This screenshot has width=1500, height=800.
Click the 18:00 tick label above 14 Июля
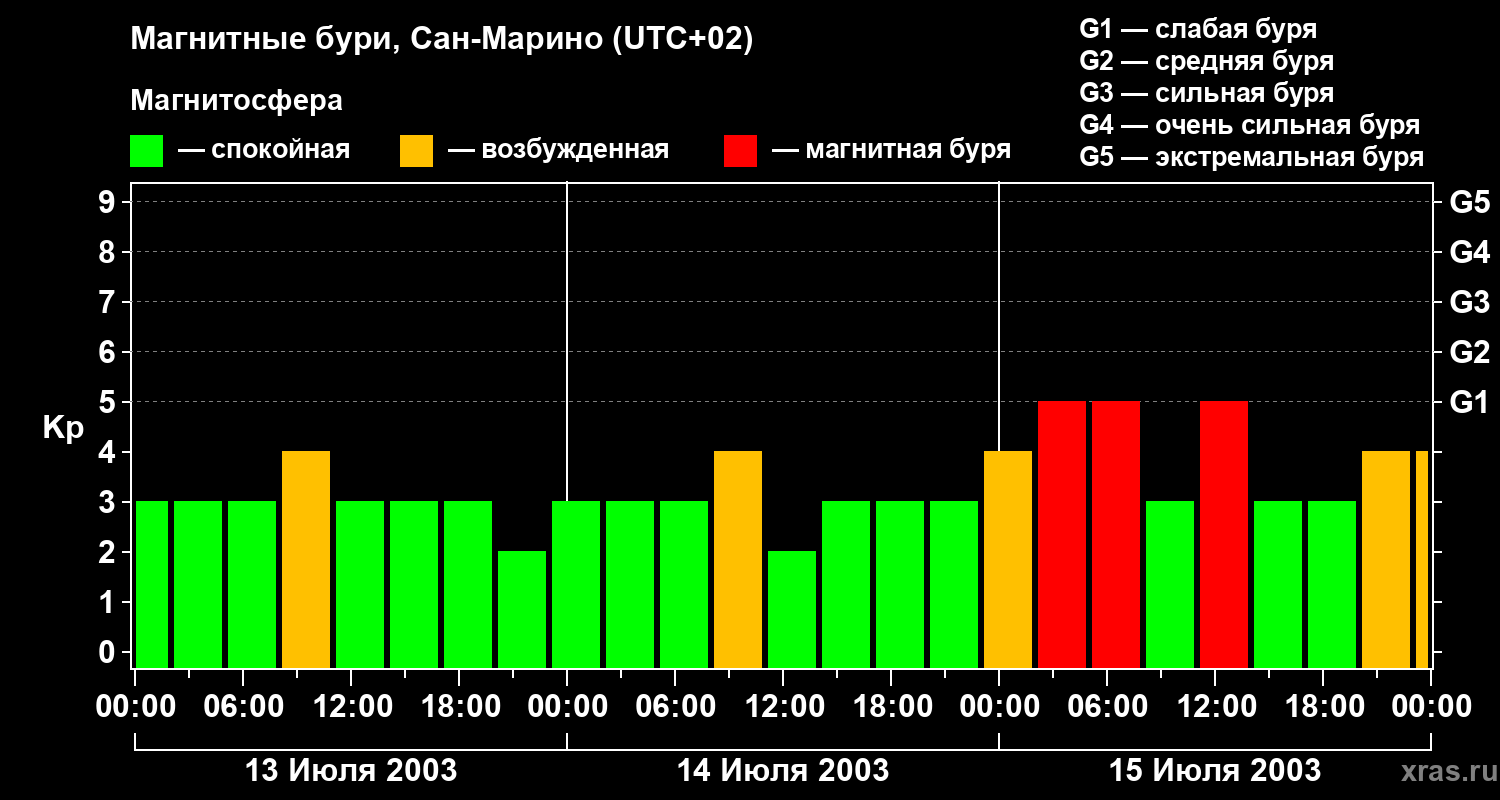tap(891, 707)
